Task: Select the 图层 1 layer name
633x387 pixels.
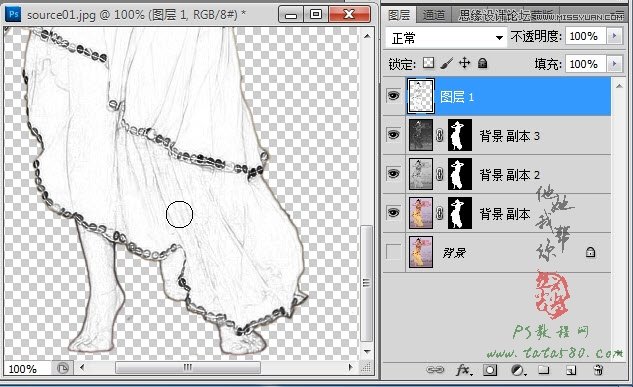Action: click(457, 97)
